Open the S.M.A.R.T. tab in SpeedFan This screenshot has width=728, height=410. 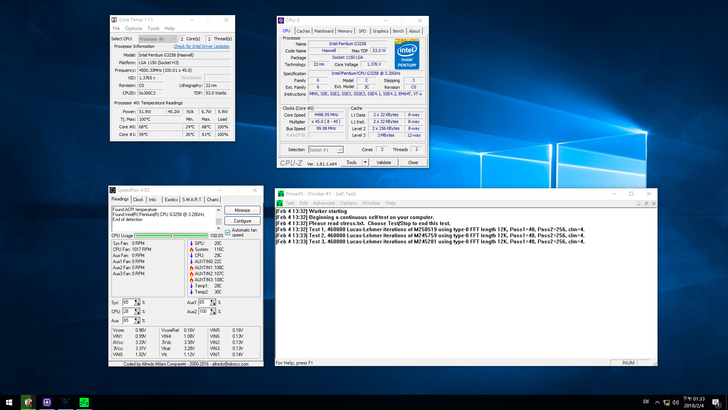click(193, 199)
